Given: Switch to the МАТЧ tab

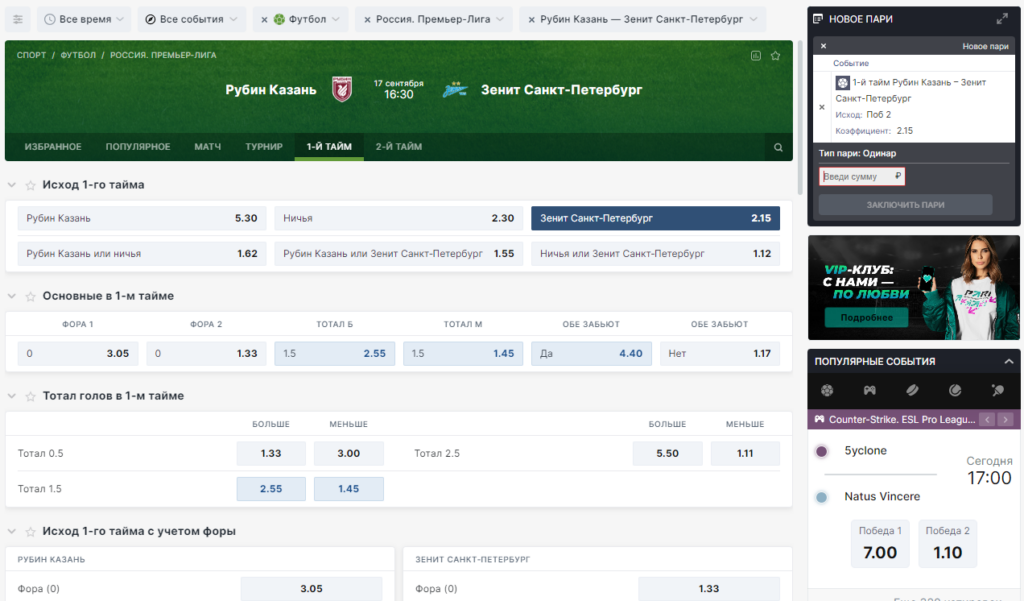Looking at the screenshot, I should click(208, 146).
